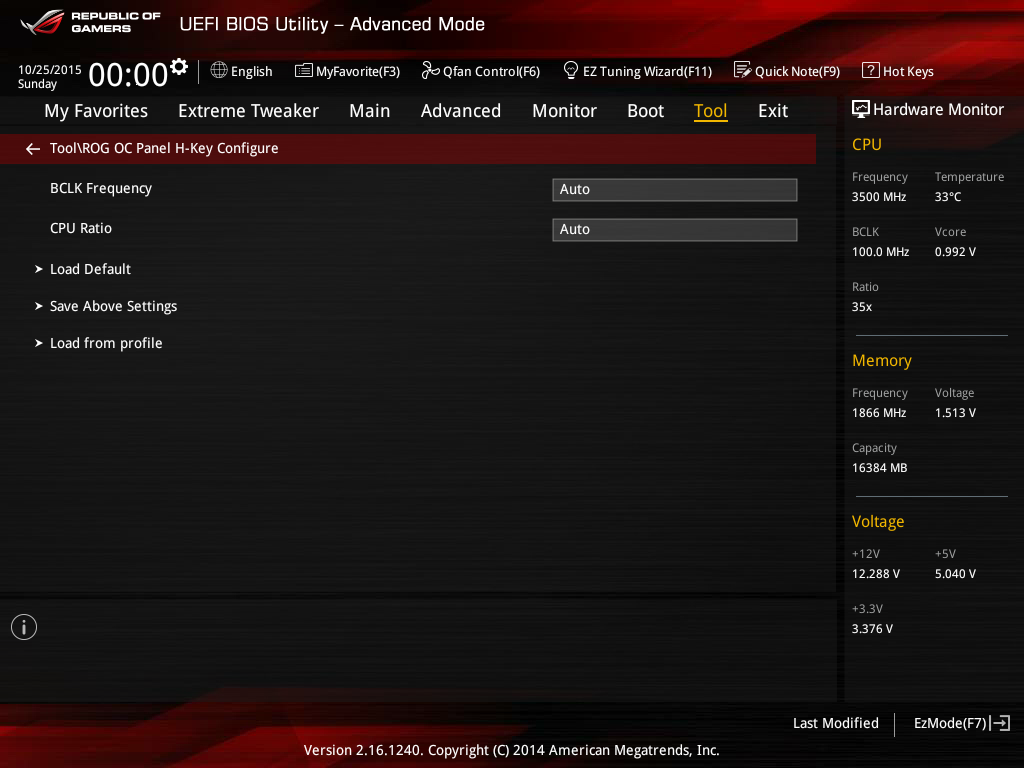Click the +12V reading 12.288 V
The width and height of the screenshot is (1024, 768).
tap(876, 573)
